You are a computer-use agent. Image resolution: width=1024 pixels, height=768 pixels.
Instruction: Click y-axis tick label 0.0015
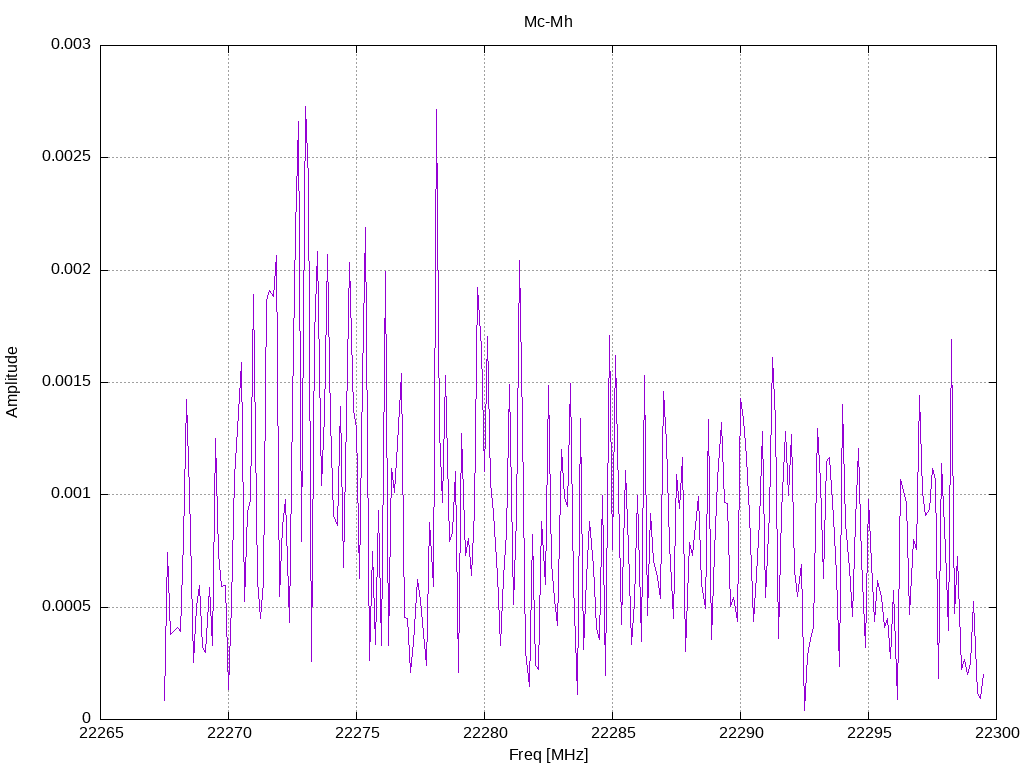(x=66, y=381)
